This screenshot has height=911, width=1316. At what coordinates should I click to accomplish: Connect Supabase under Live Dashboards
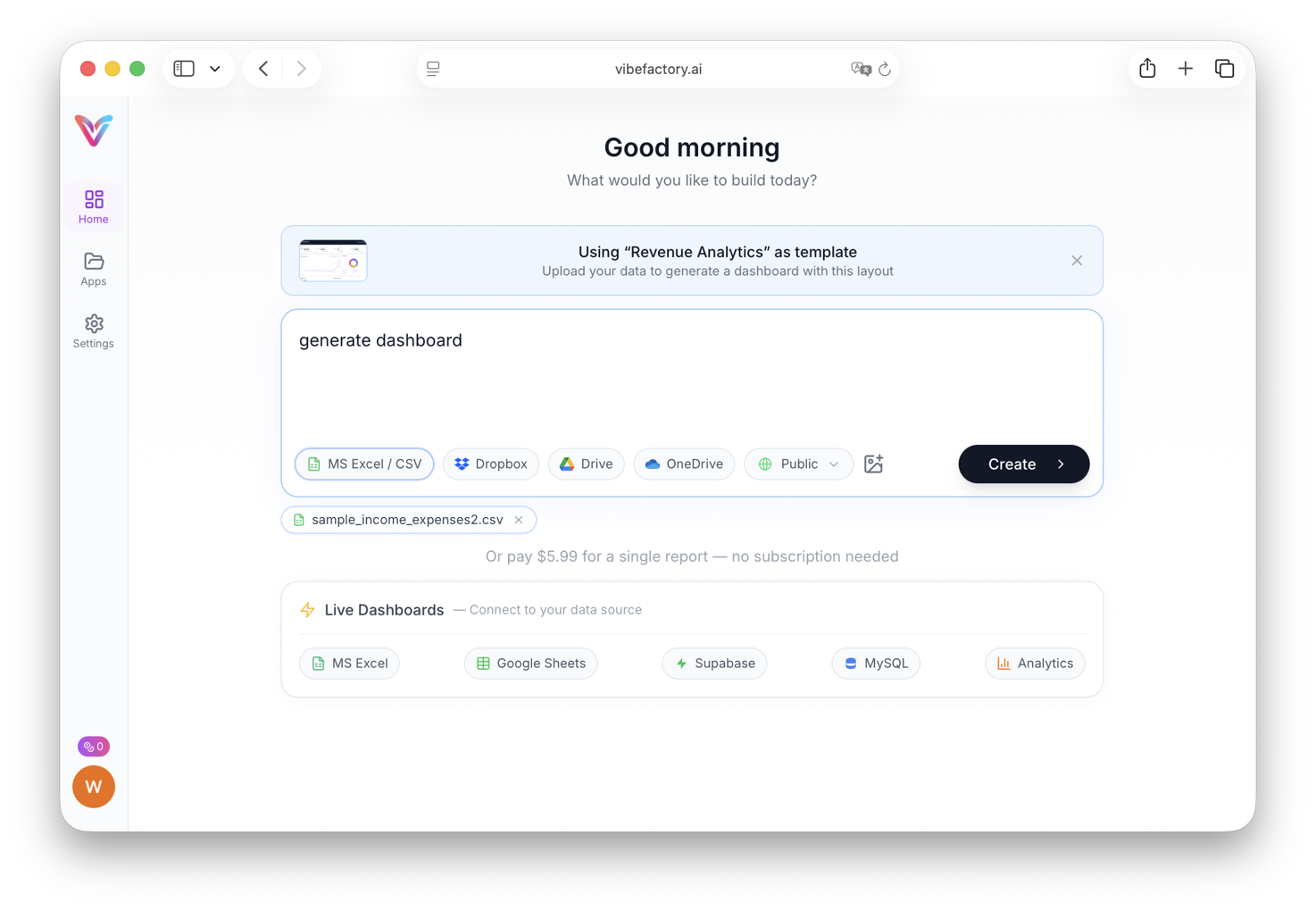pos(713,663)
